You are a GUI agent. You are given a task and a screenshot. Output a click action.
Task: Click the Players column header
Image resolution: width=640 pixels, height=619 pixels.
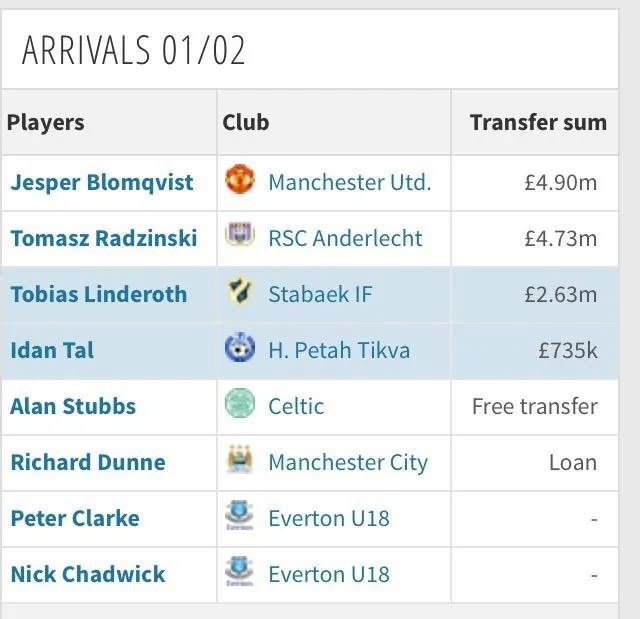pos(46,123)
